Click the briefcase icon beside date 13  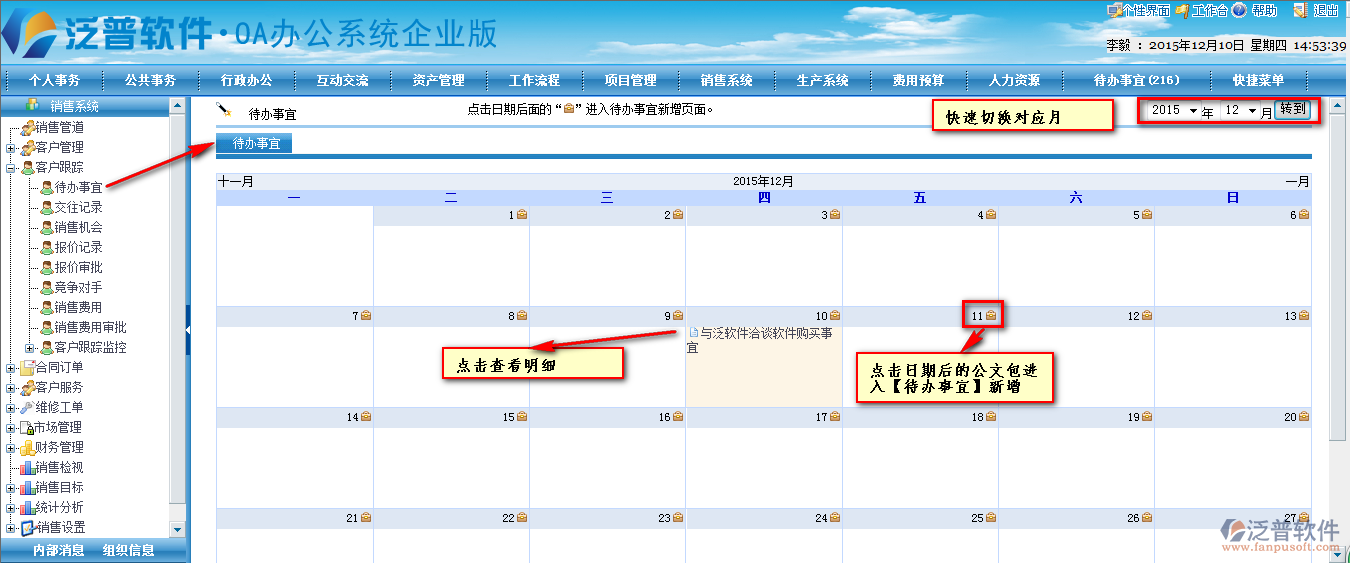click(1304, 316)
